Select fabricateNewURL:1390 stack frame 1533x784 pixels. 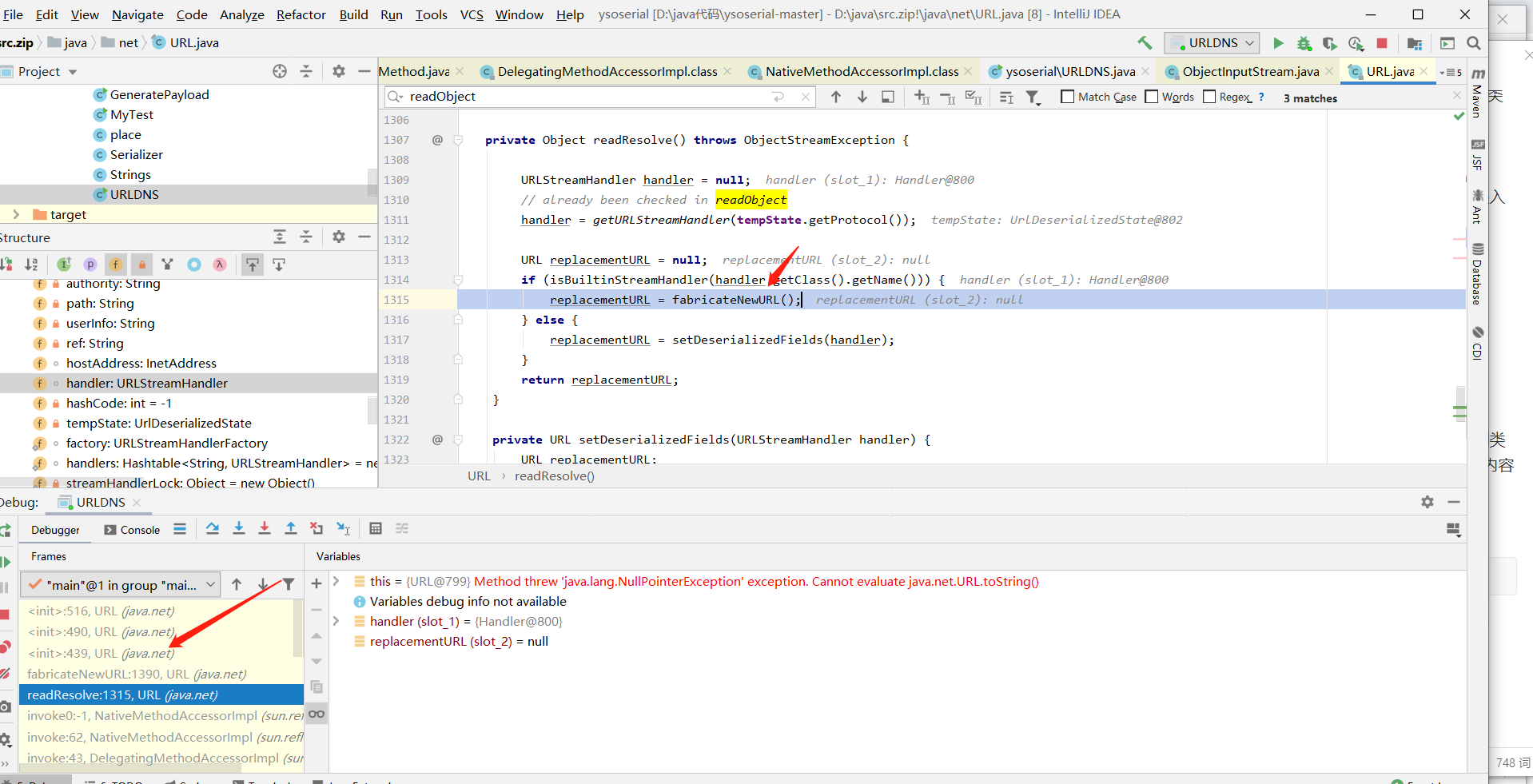(137, 674)
